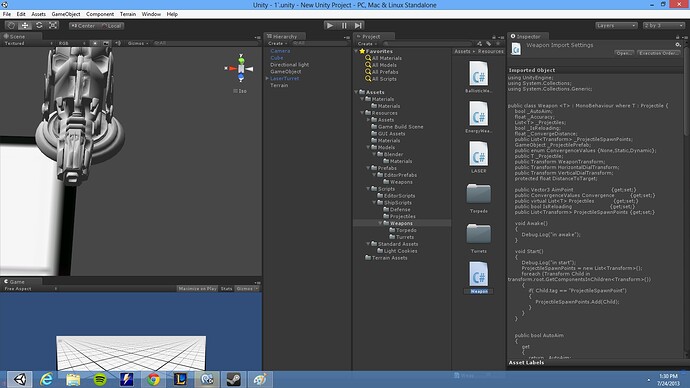Toggle Maximize on Play
Screen dimensions: 690x388
click(x=198, y=289)
